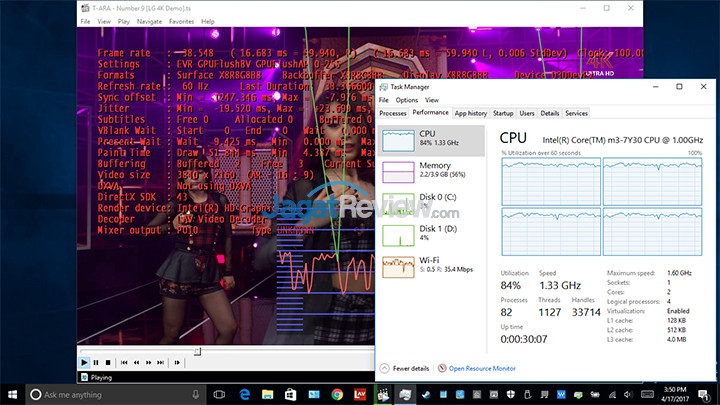This screenshot has height=405, width=720.
Task: Open Task Manager File menu
Action: [x=383, y=100]
